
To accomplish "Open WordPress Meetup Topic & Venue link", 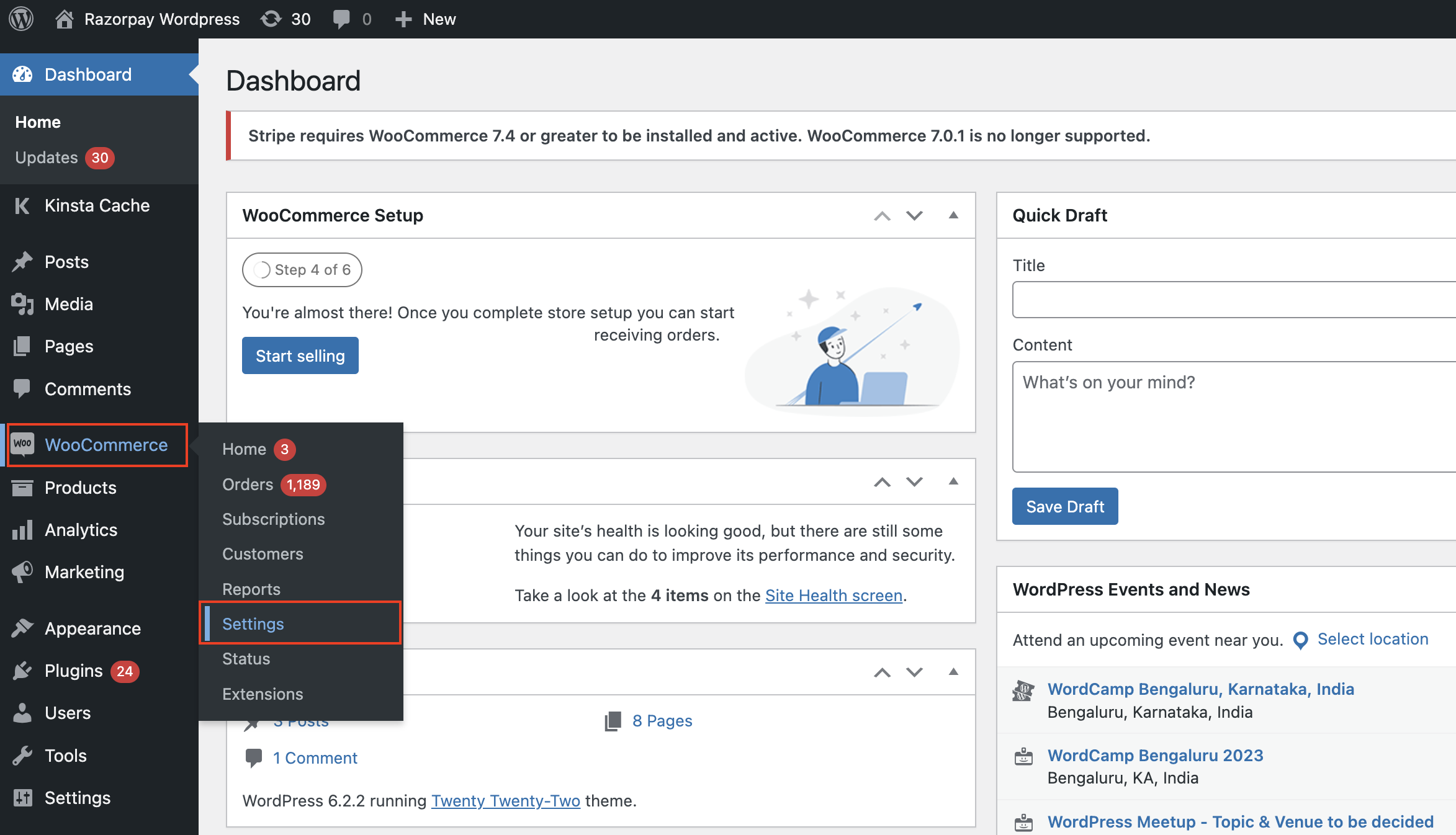I will pyautogui.click(x=1241, y=822).
